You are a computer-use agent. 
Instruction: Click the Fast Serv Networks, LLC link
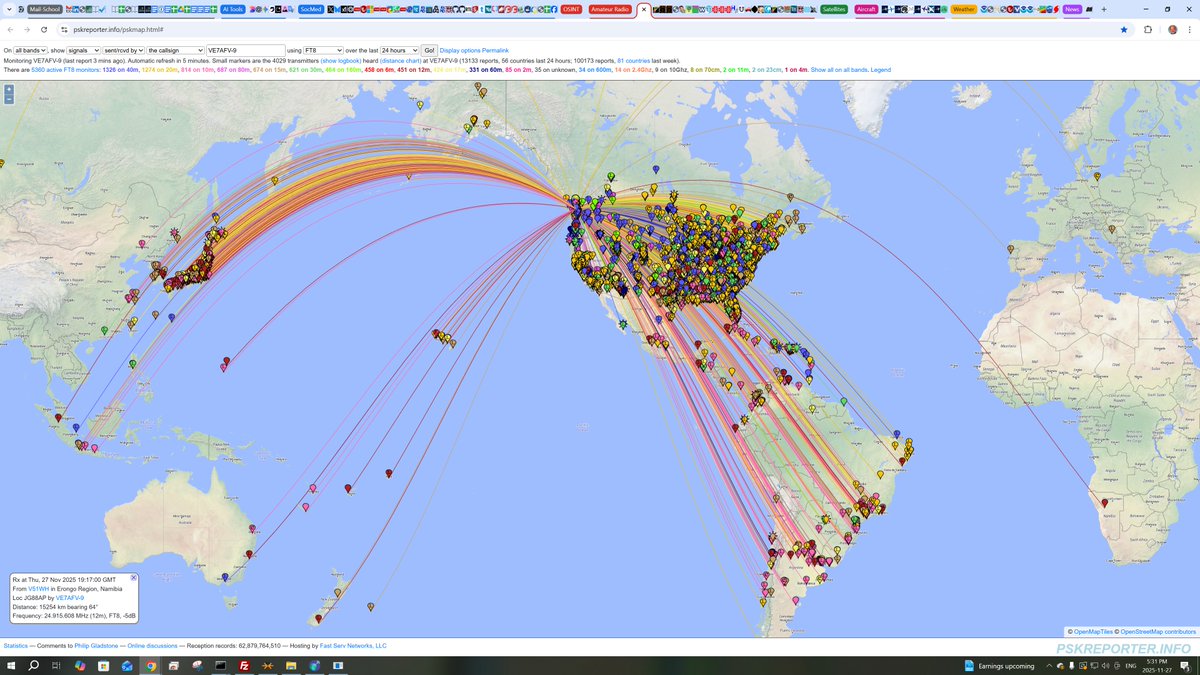(353, 646)
